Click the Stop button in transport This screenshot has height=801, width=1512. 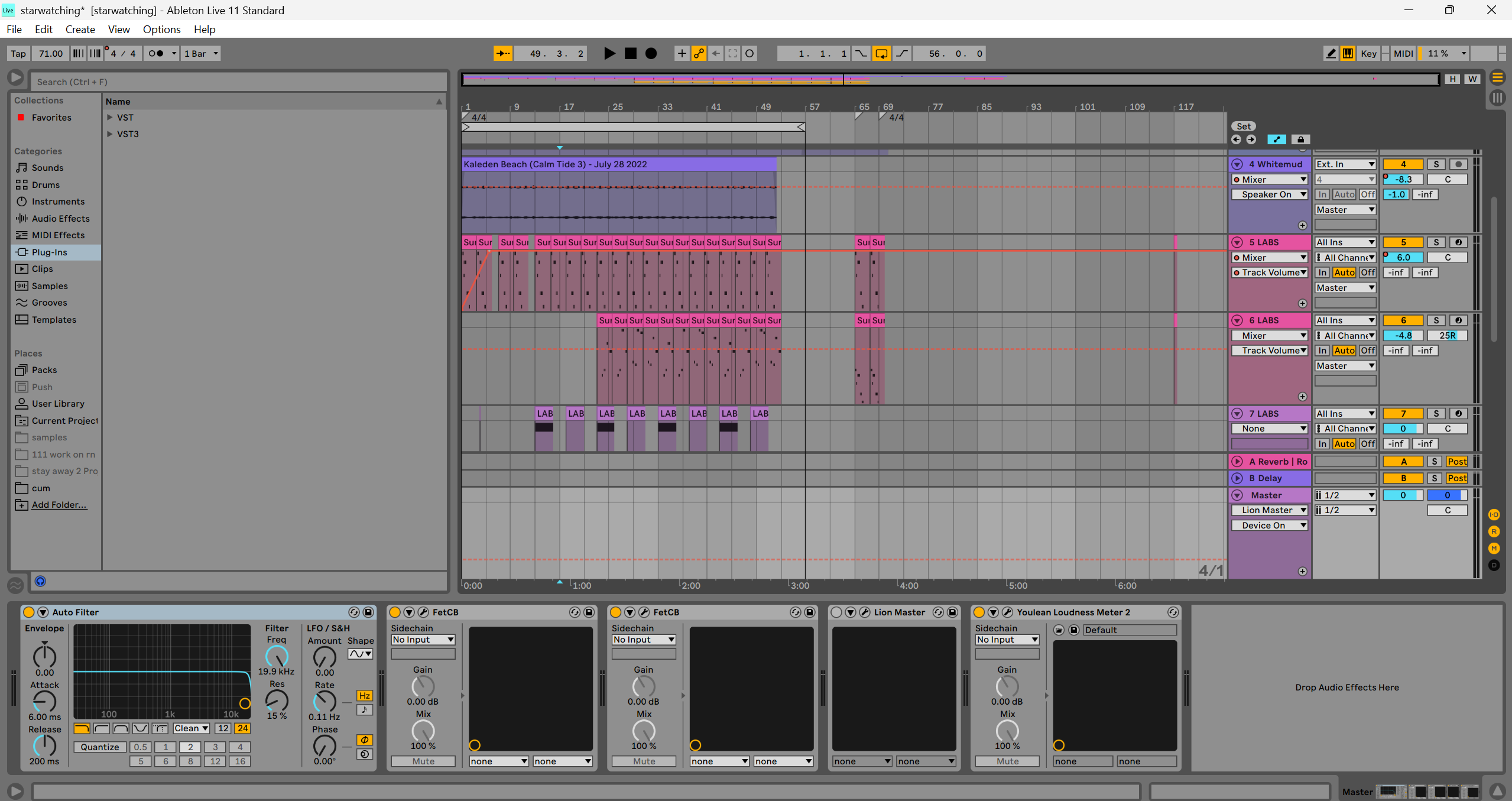(631, 53)
